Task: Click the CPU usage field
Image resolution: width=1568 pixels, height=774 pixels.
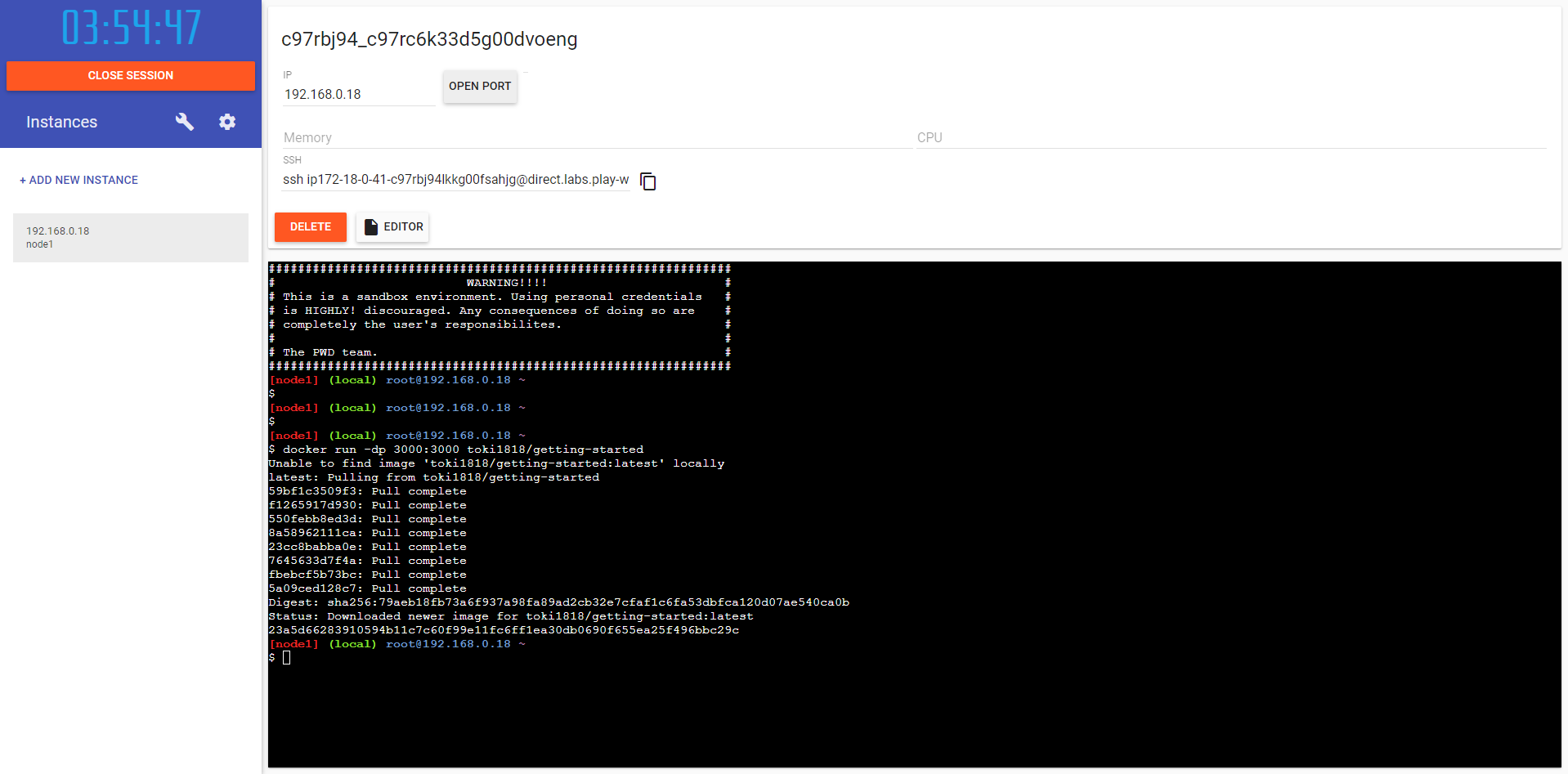Action: [x=1230, y=138]
